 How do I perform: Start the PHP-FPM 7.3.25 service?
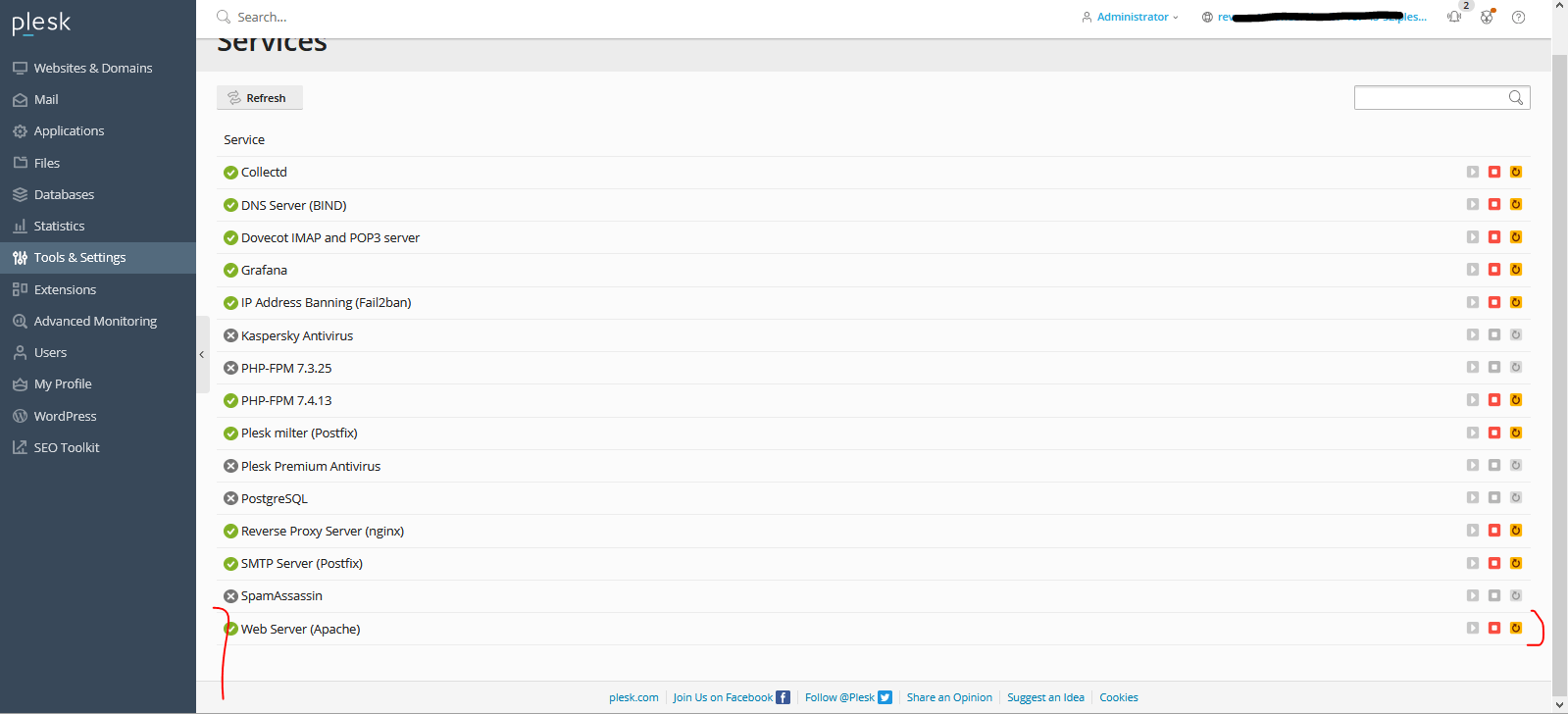coord(1473,367)
